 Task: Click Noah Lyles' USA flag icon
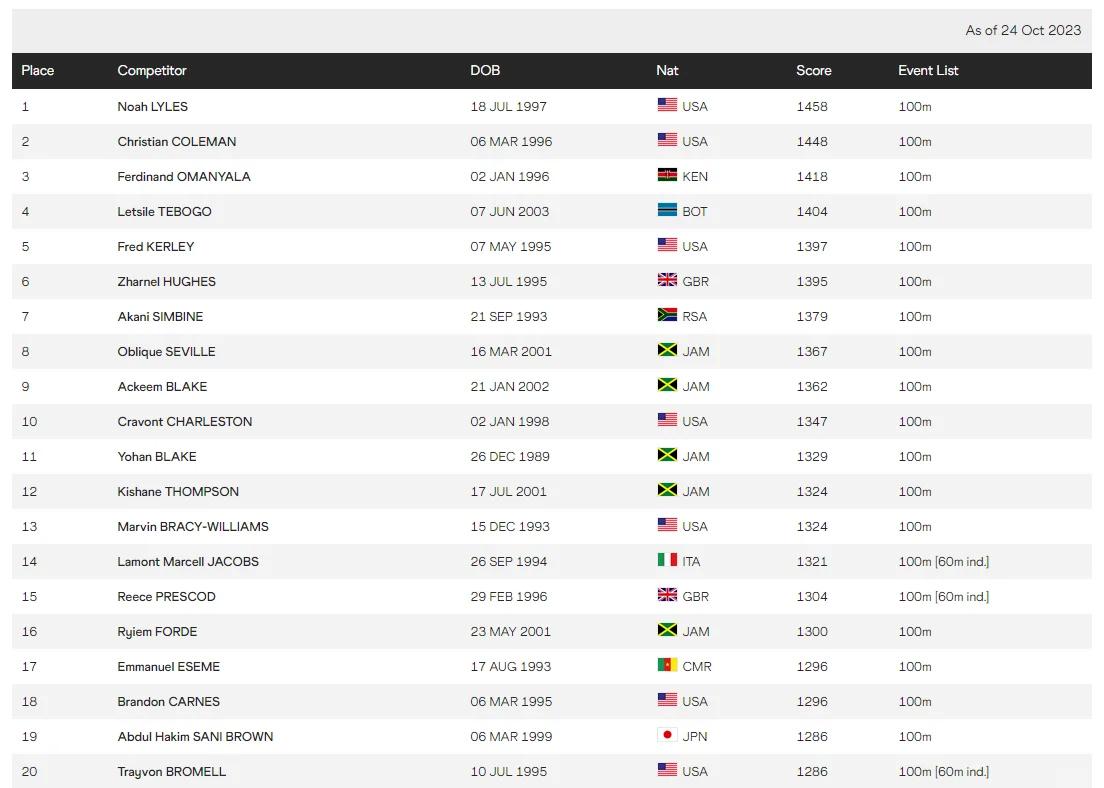click(x=667, y=105)
